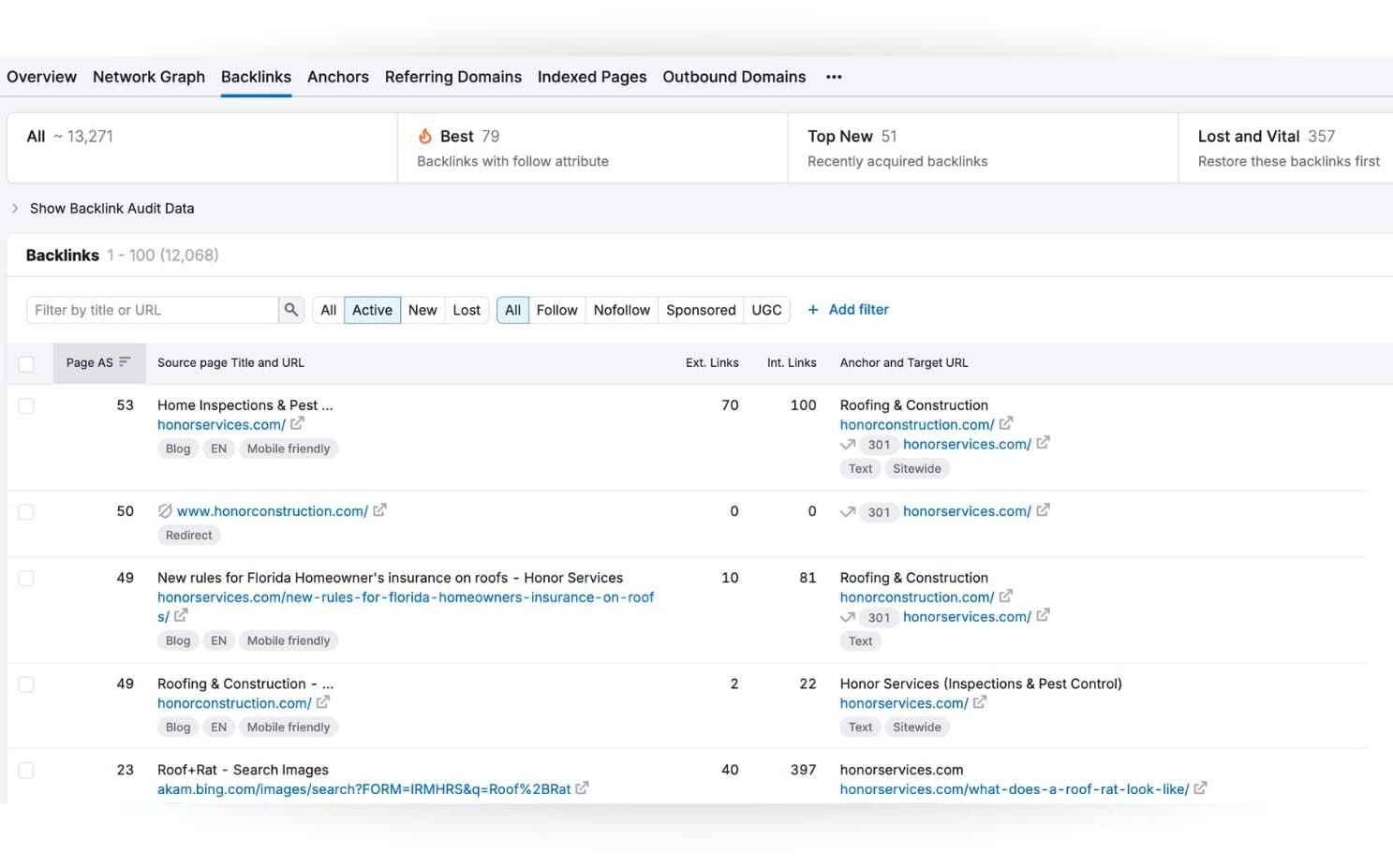Screen dimensions: 1393x868
Task: Open external link icon for new-rules-for-florida source URL
Action: pyautogui.click(x=181, y=615)
